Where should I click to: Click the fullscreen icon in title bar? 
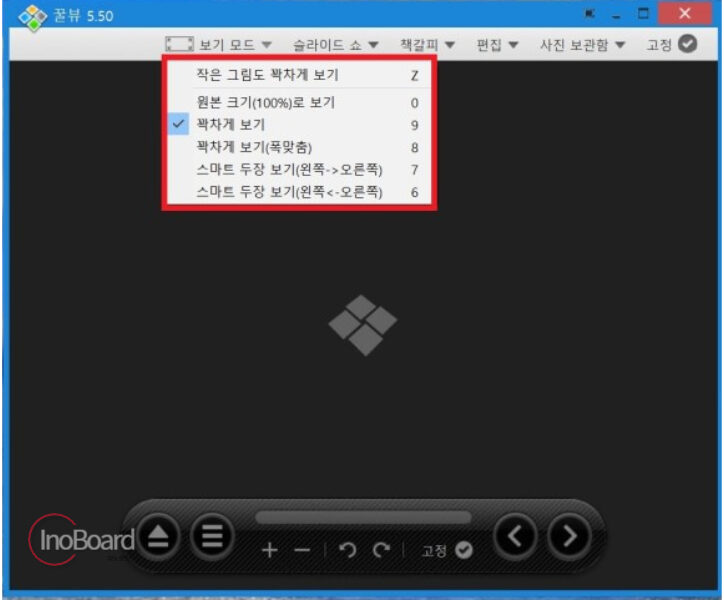coord(590,14)
